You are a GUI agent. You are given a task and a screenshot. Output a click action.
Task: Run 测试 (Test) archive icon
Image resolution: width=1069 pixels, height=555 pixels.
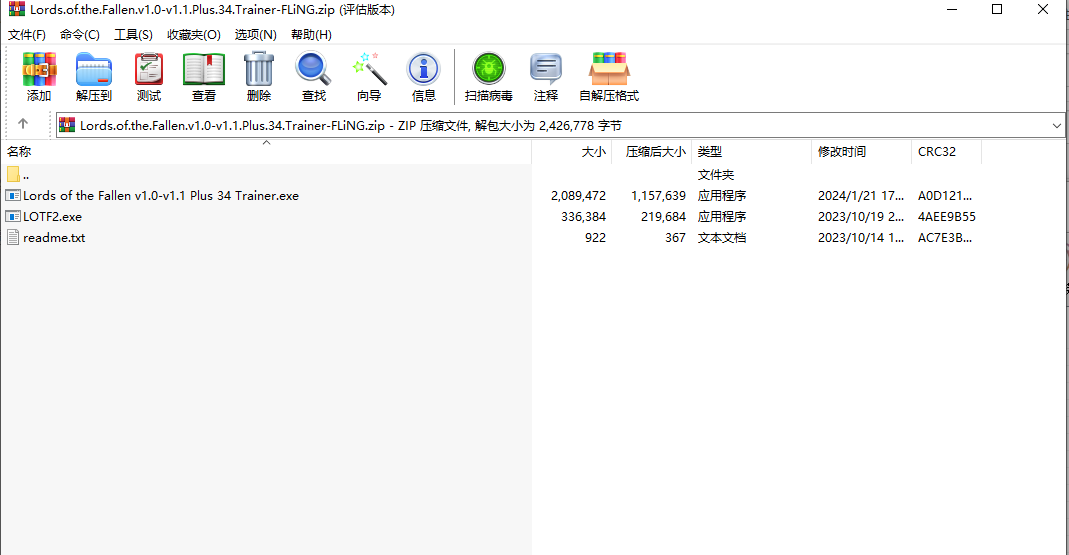point(149,71)
